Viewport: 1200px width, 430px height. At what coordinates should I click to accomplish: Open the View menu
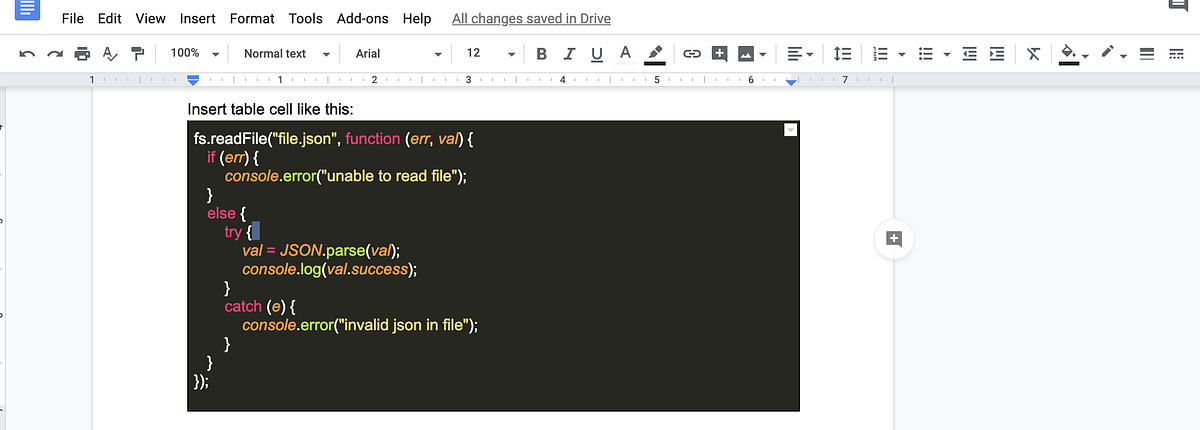(x=150, y=18)
